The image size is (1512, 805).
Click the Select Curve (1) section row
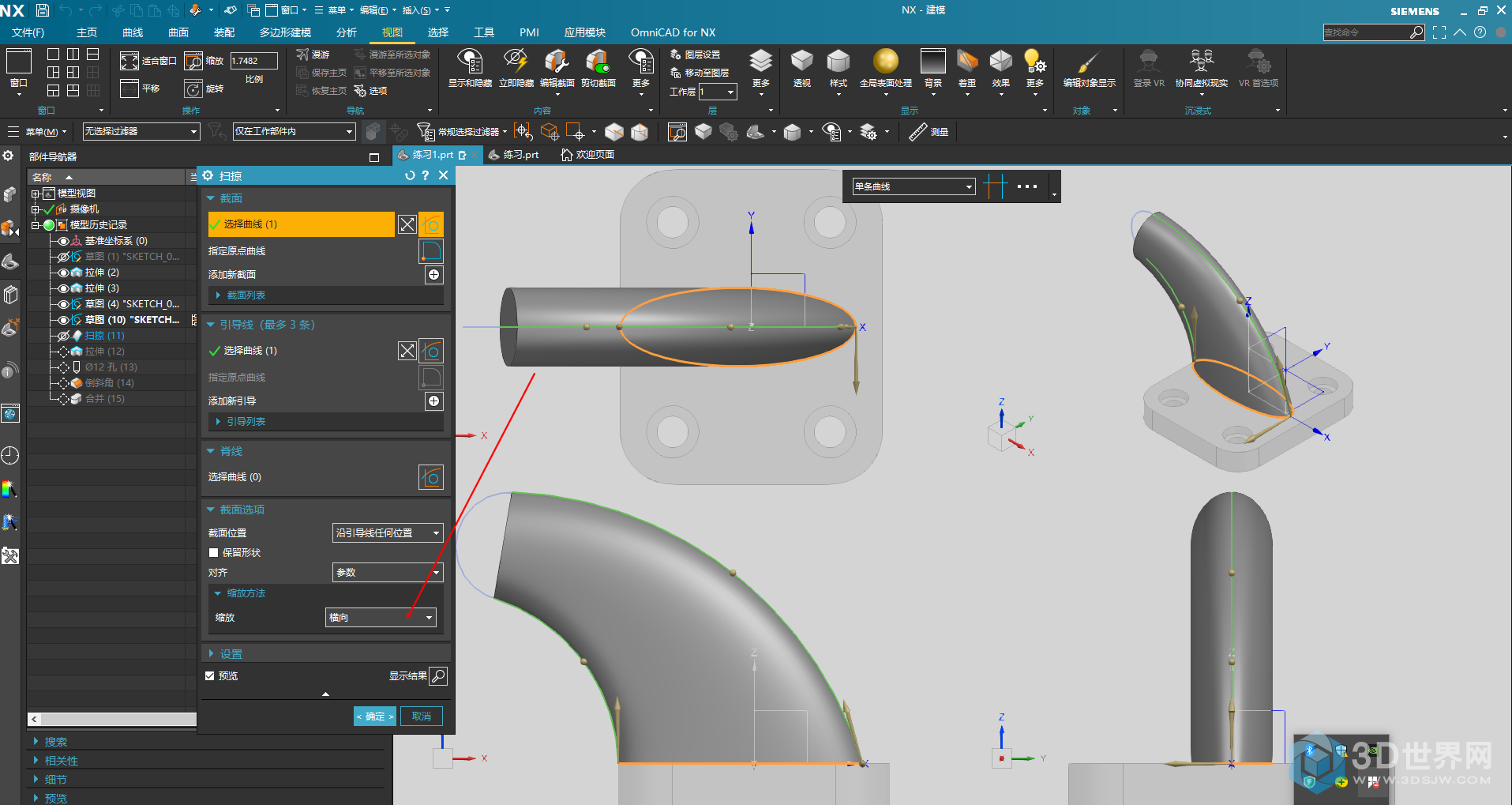tap(301, 224)
